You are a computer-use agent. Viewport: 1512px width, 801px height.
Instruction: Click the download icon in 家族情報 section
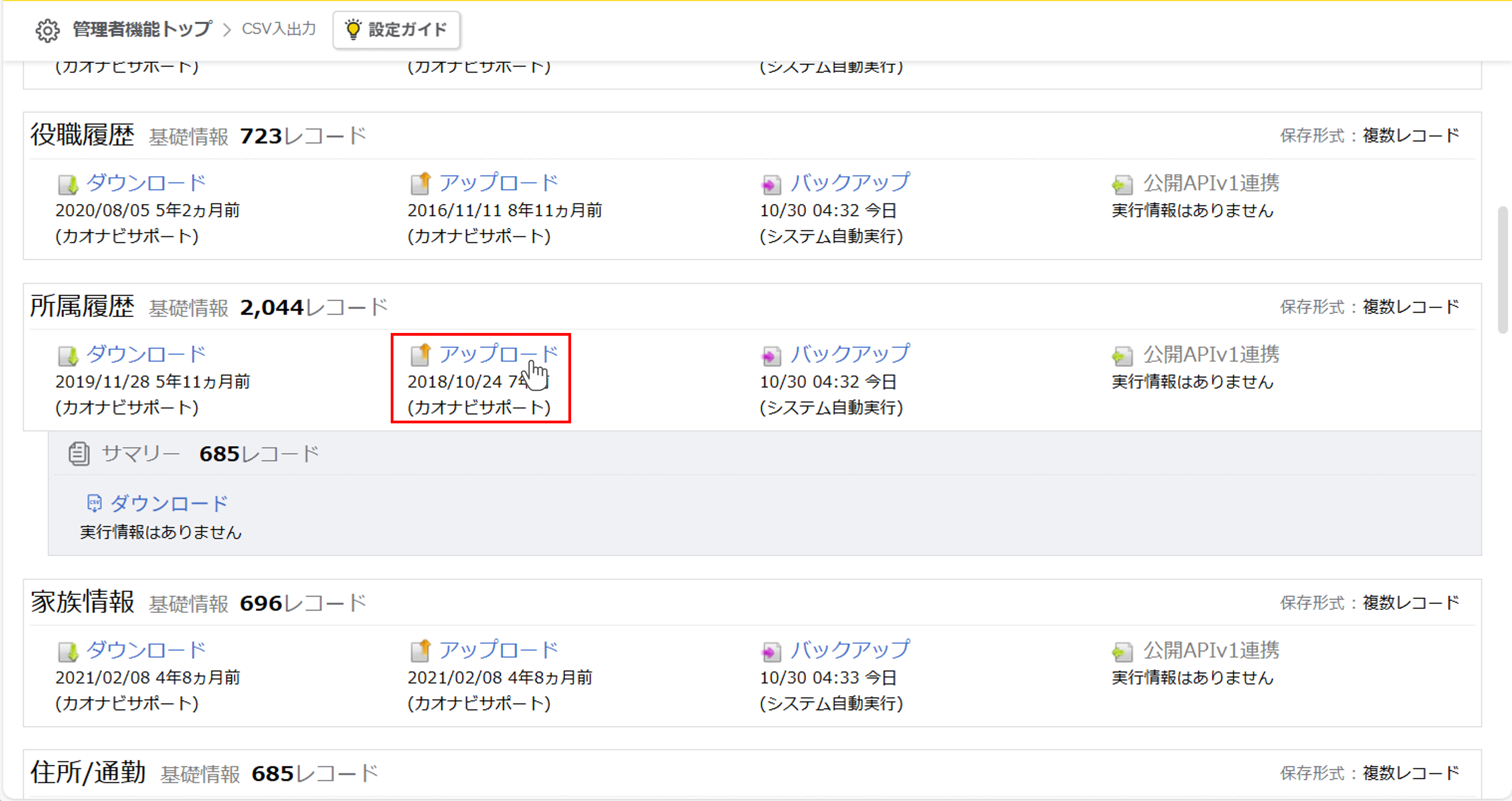(67, 649)
